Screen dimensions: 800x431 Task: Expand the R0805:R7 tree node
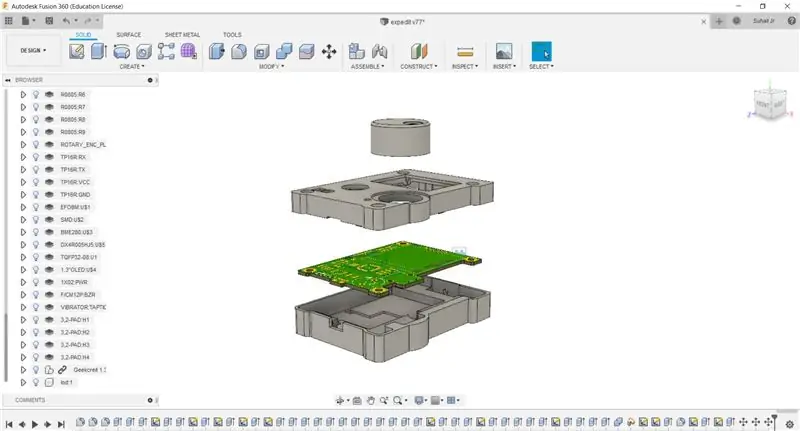point(23,107)
